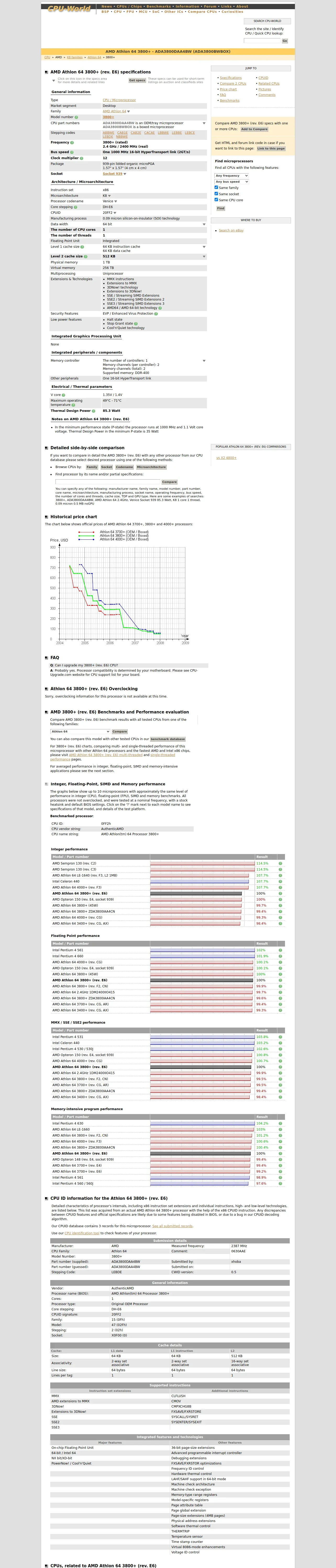Click help icon beside Frequency label
The width and height of the screenshot is (336, 1568).
coord(72,142)
